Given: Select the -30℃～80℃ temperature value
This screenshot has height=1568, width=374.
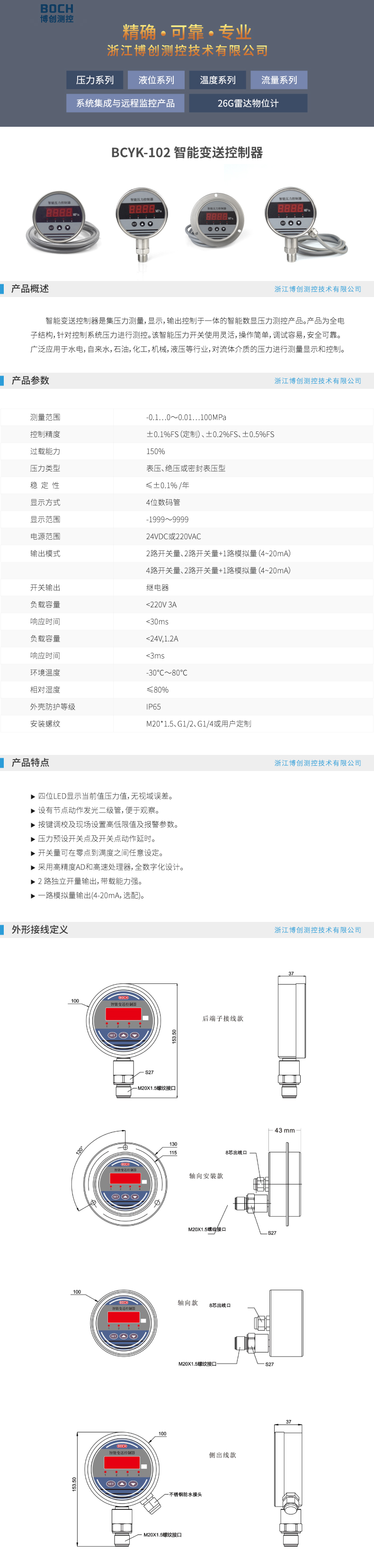Looking at the screenshot, I should (167, 673).
